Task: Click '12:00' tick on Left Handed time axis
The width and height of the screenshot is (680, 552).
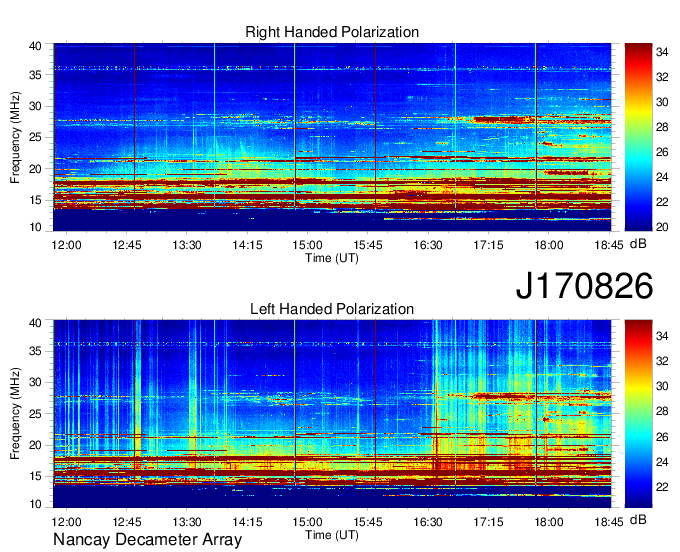Action: tap(66, 522)
